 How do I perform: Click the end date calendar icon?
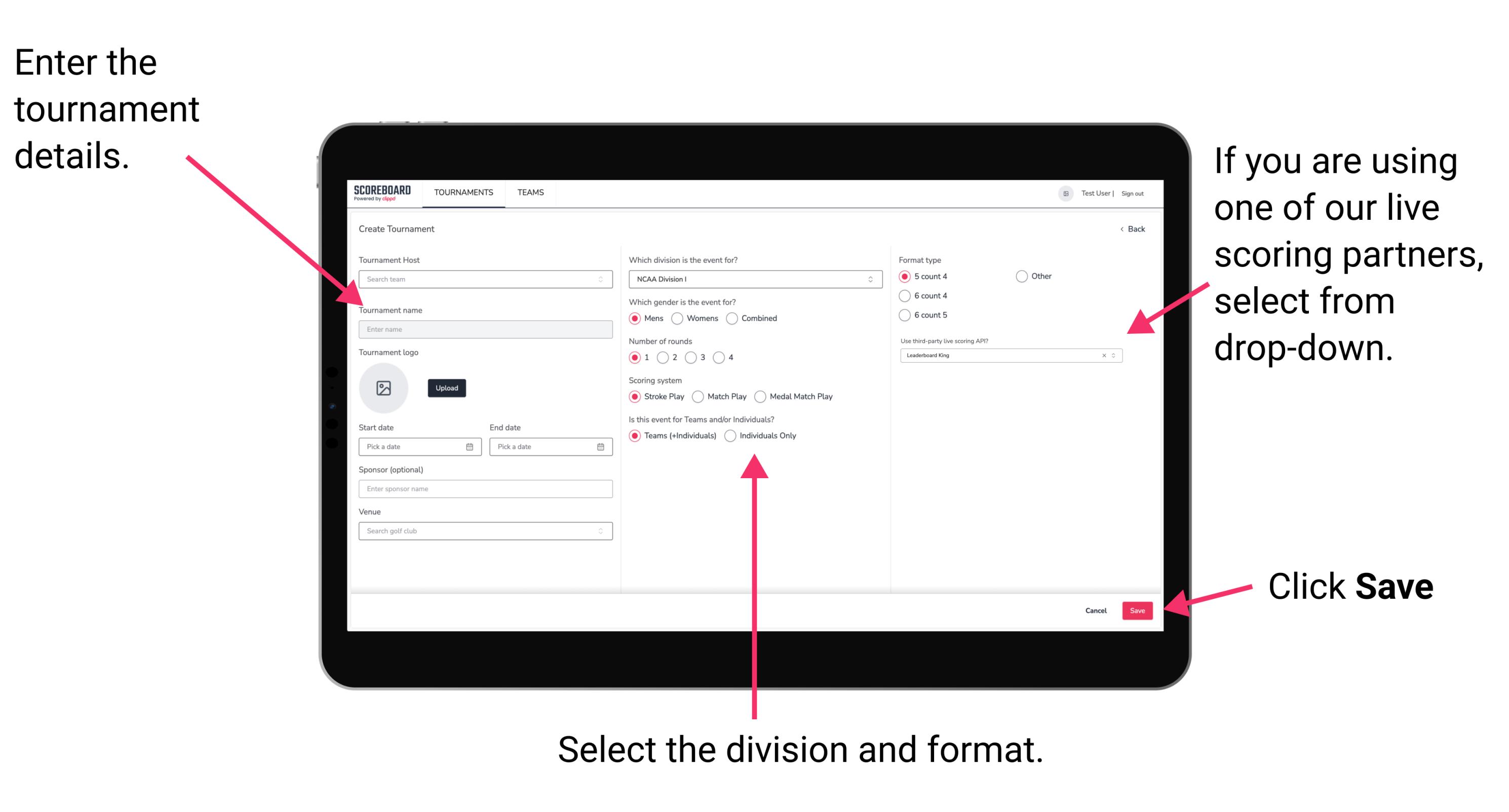point(601,447)
